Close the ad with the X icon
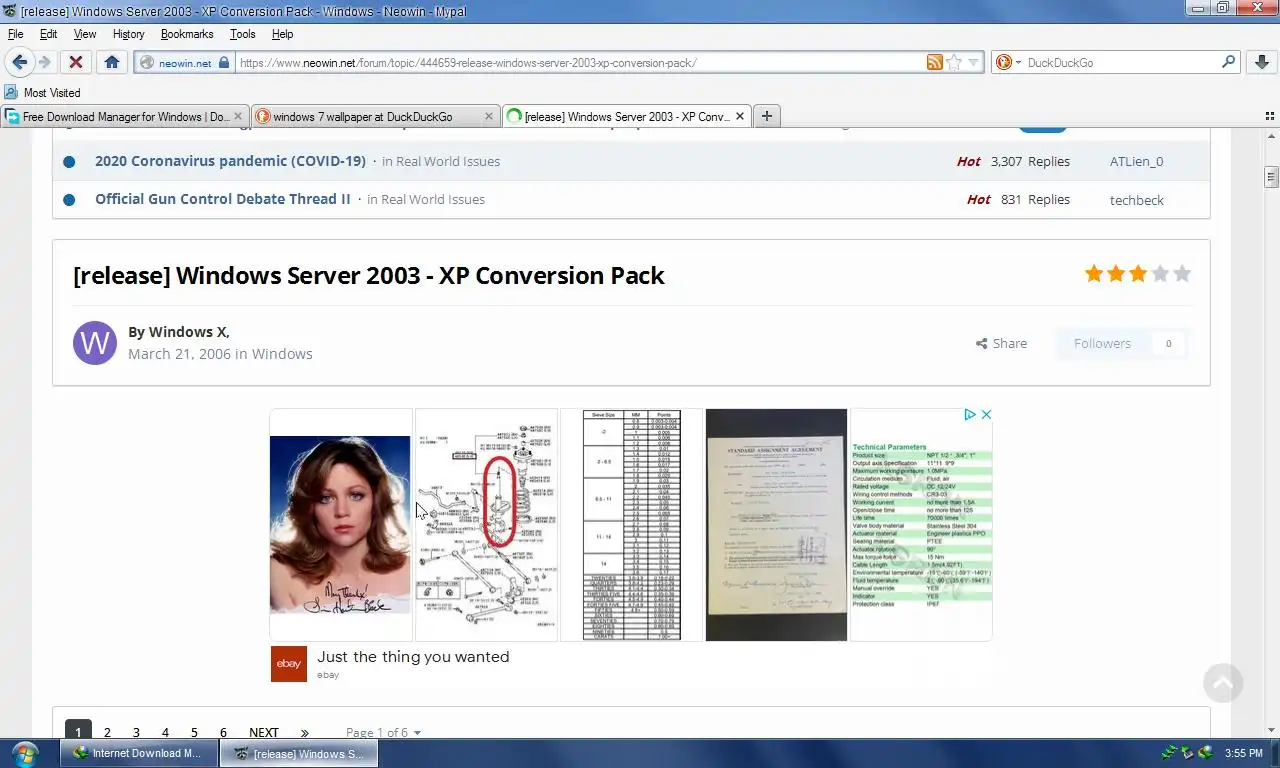The image size is (1280, 768). (x=985, y=414)
